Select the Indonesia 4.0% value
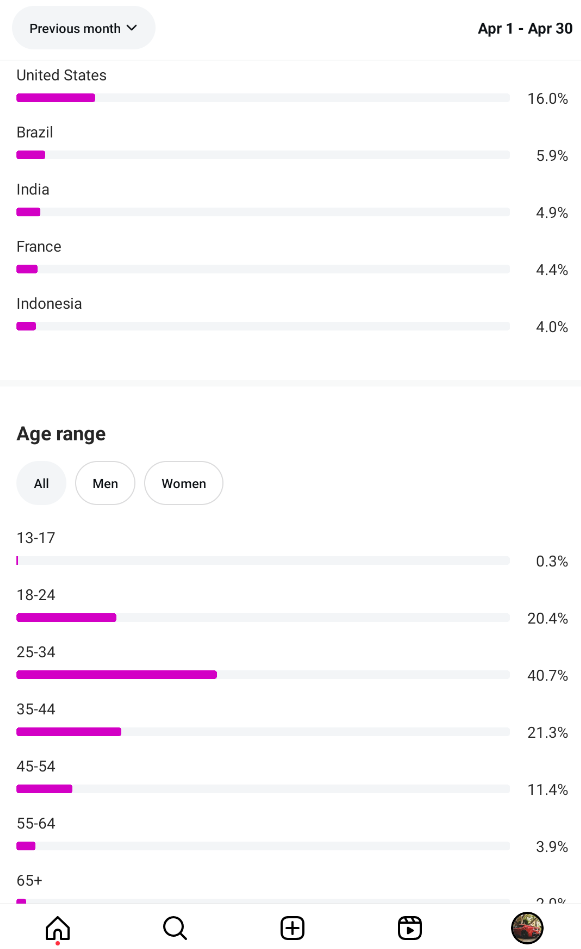581x949 pixels. 552,327
